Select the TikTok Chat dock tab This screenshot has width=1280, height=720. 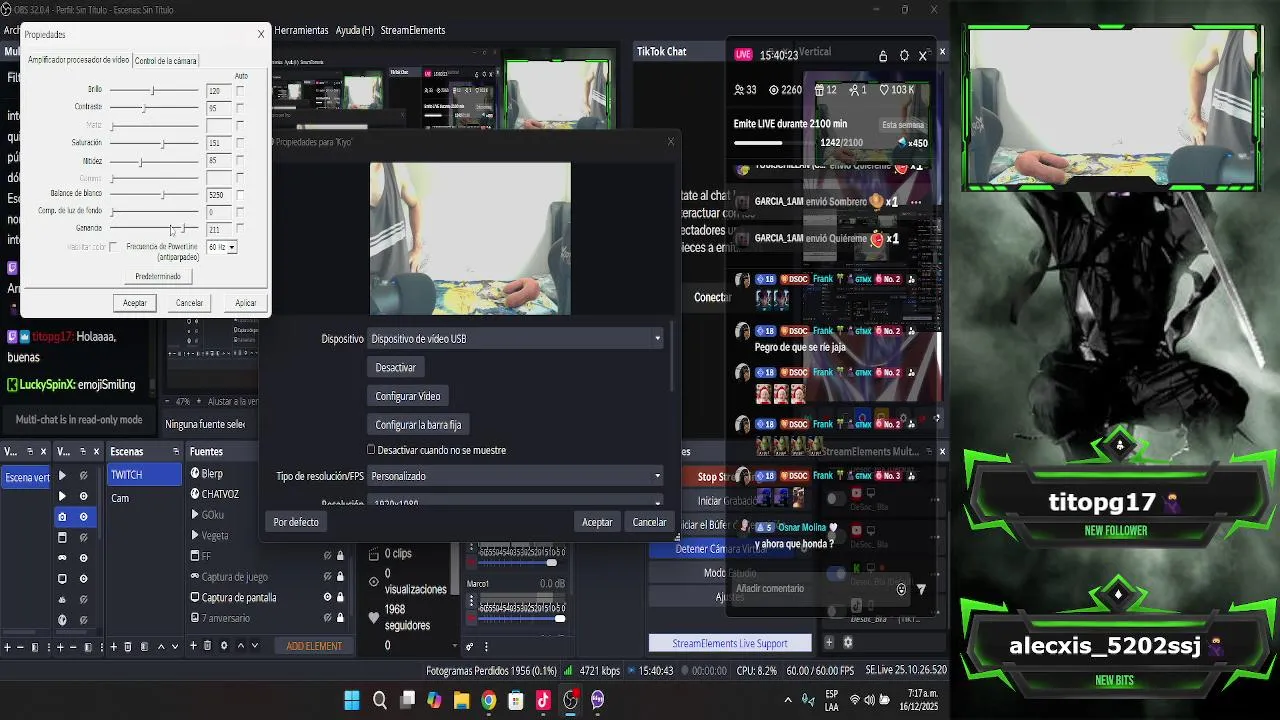[x=662, y=51]
